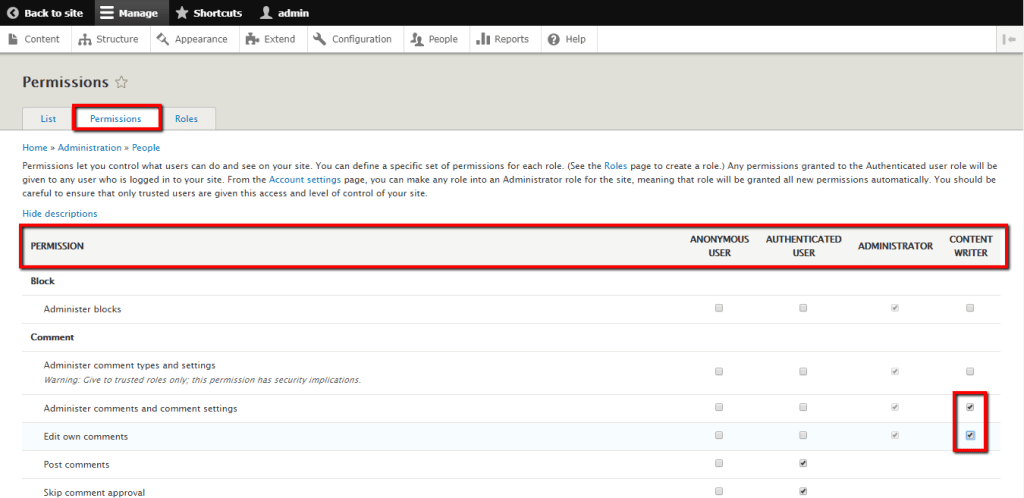1024x498 pixels.
Task: Click the Hide descriptions link
Action: pos(59,213)
